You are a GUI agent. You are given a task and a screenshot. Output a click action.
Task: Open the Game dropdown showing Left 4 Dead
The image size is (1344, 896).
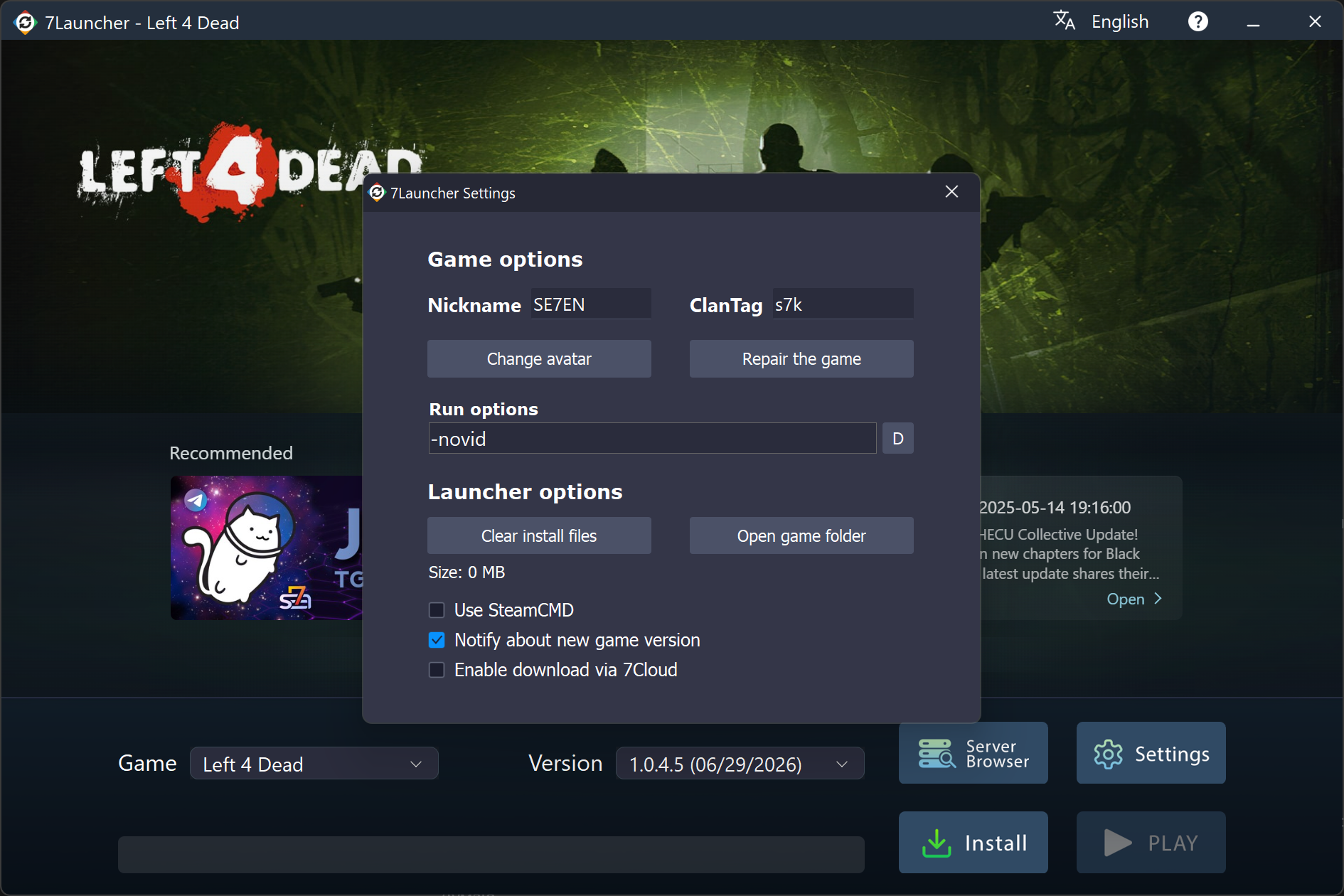point(314,764)
